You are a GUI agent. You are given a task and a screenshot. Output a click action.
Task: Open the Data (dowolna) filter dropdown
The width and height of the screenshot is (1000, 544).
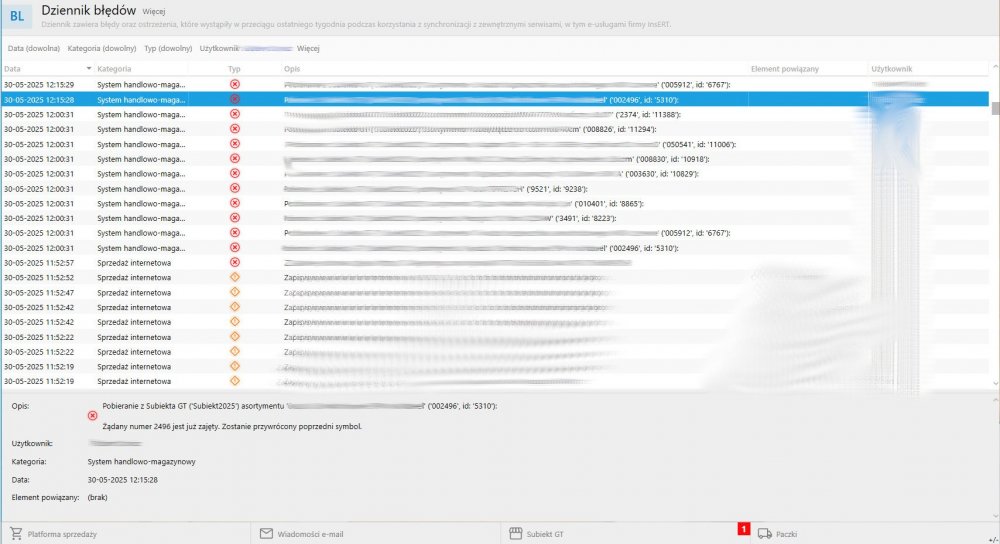pyautogui.click(x=32, y=48)
